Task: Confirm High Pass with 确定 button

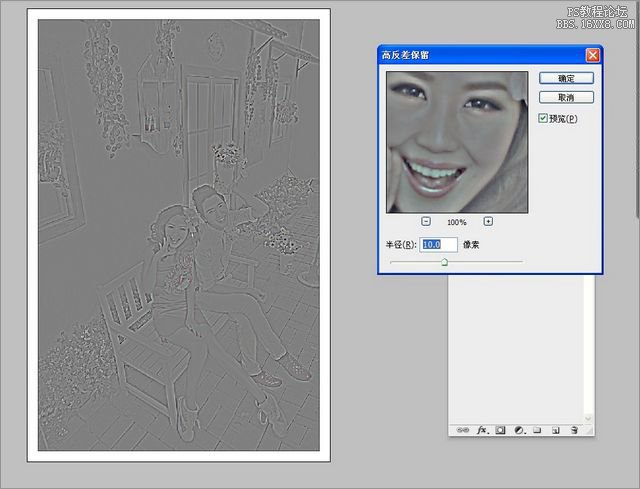Action: [566, 78]
